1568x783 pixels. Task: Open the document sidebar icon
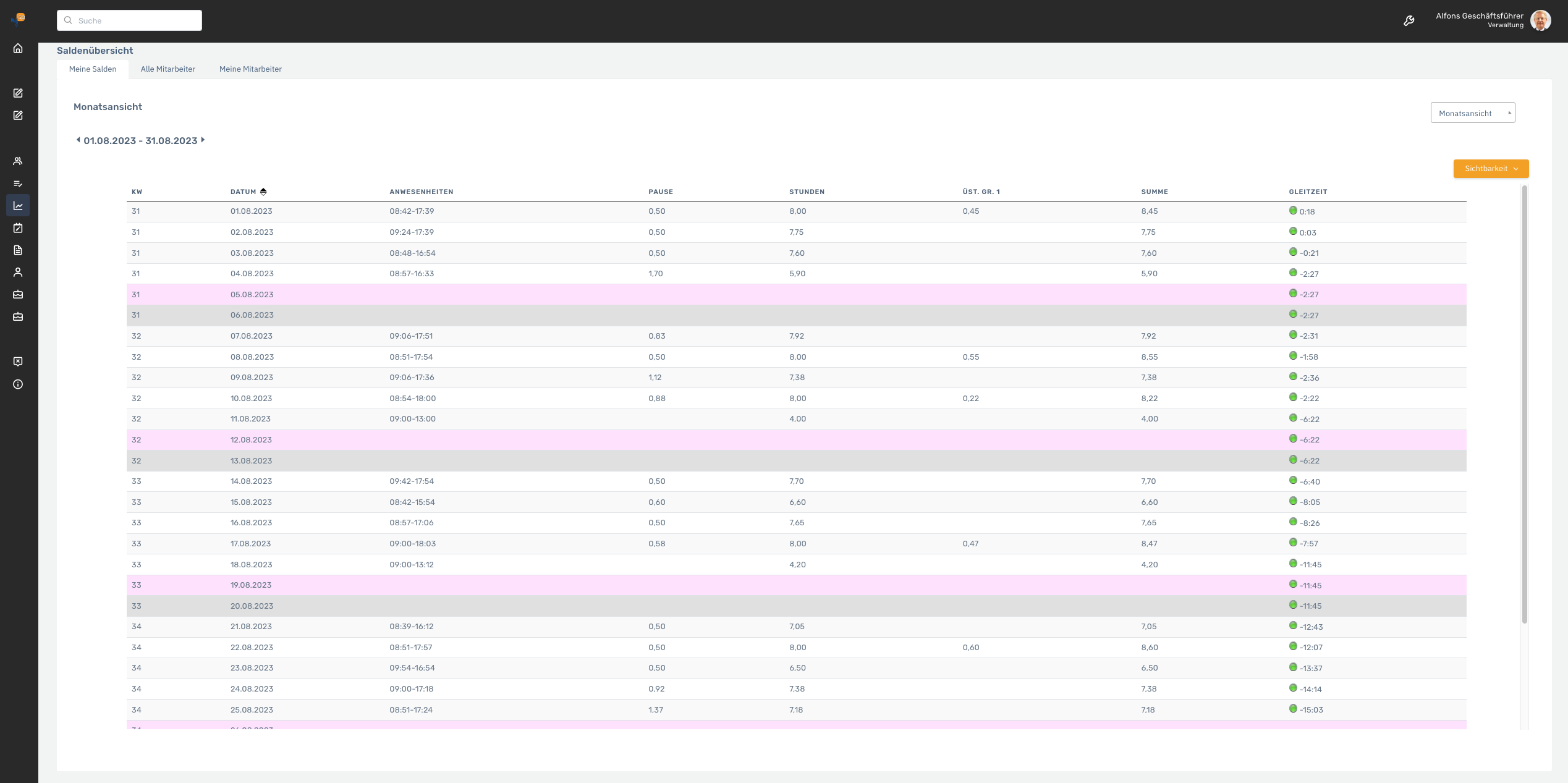(18, 250)
